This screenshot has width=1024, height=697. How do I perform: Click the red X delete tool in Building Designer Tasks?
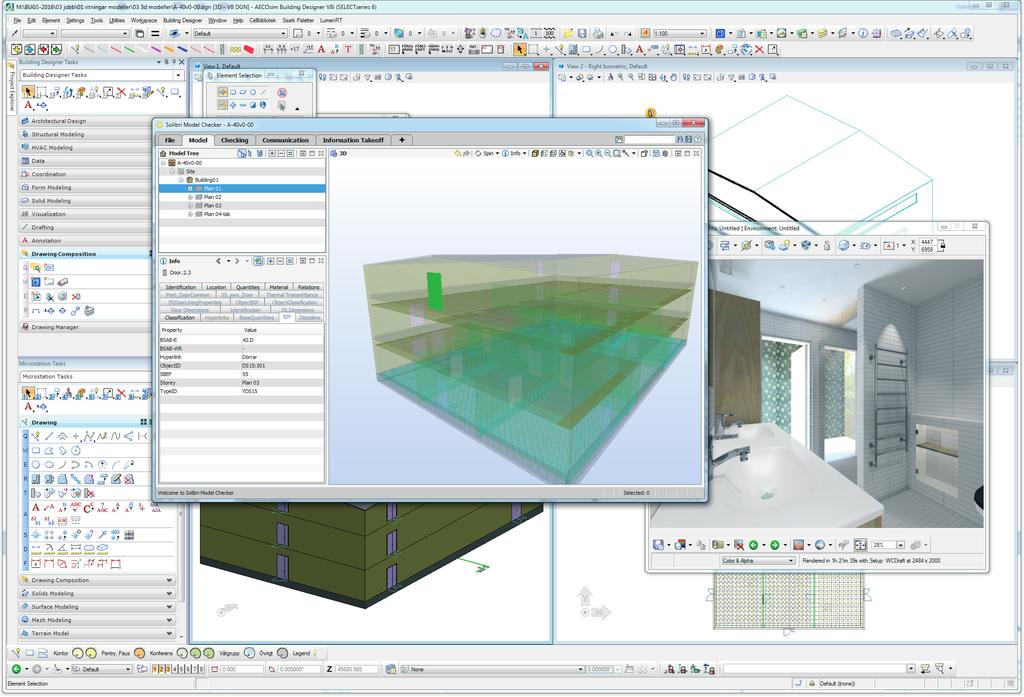tap(121, 92)
